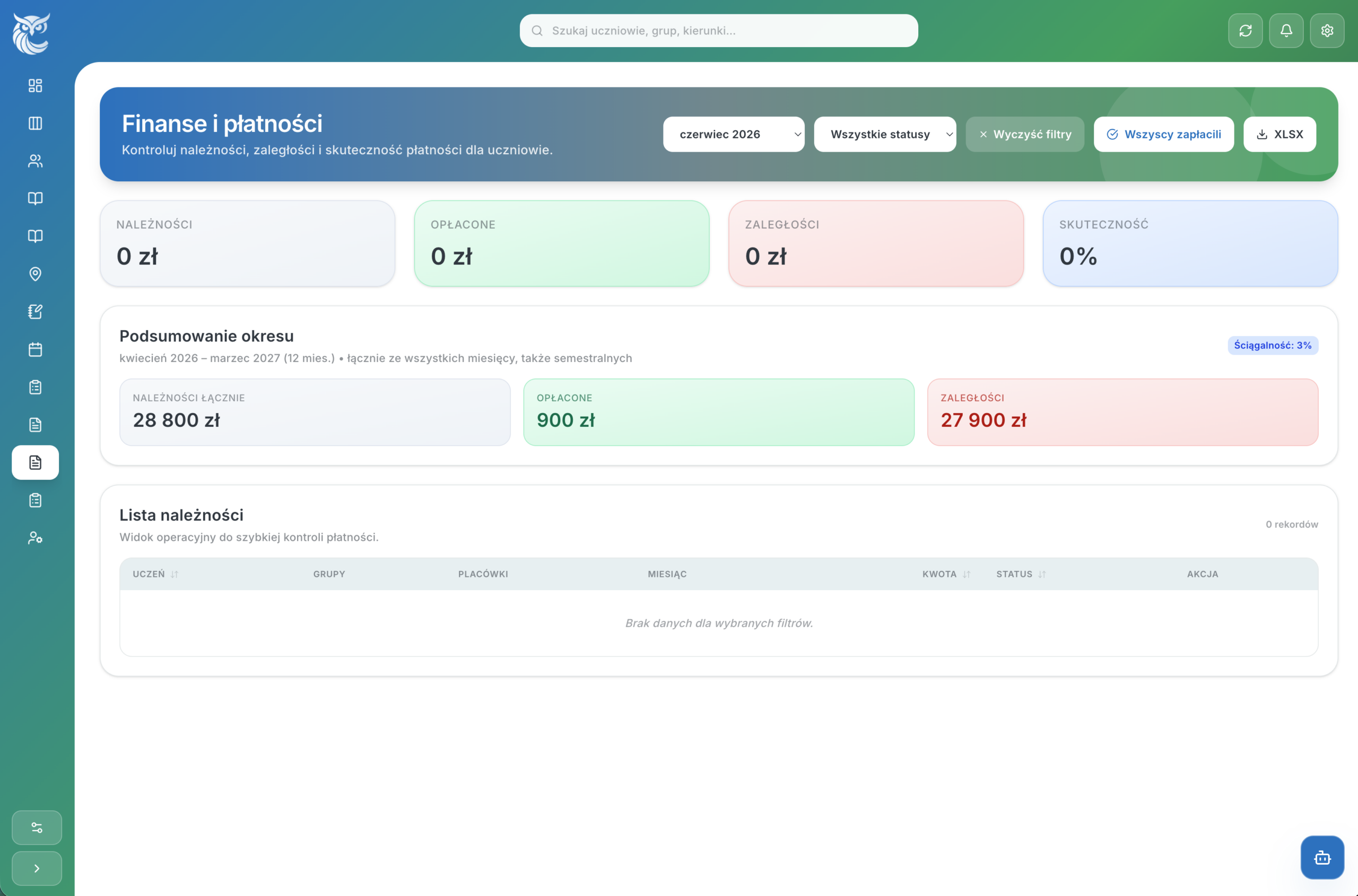
Task: Click the refresh icon in top bar
Action: point(1246,31)
